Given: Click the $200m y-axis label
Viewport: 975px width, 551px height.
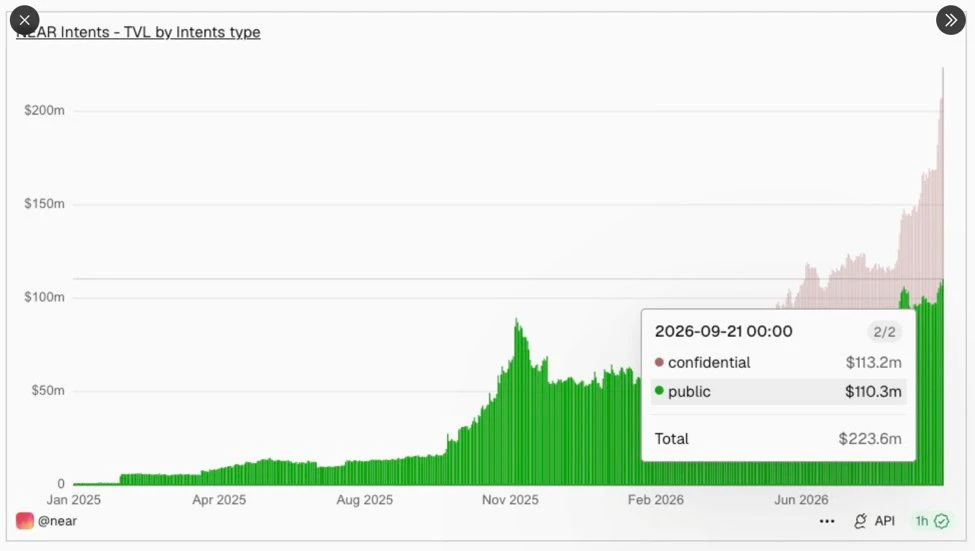Looking at the screenshot, I should point(44,111).
